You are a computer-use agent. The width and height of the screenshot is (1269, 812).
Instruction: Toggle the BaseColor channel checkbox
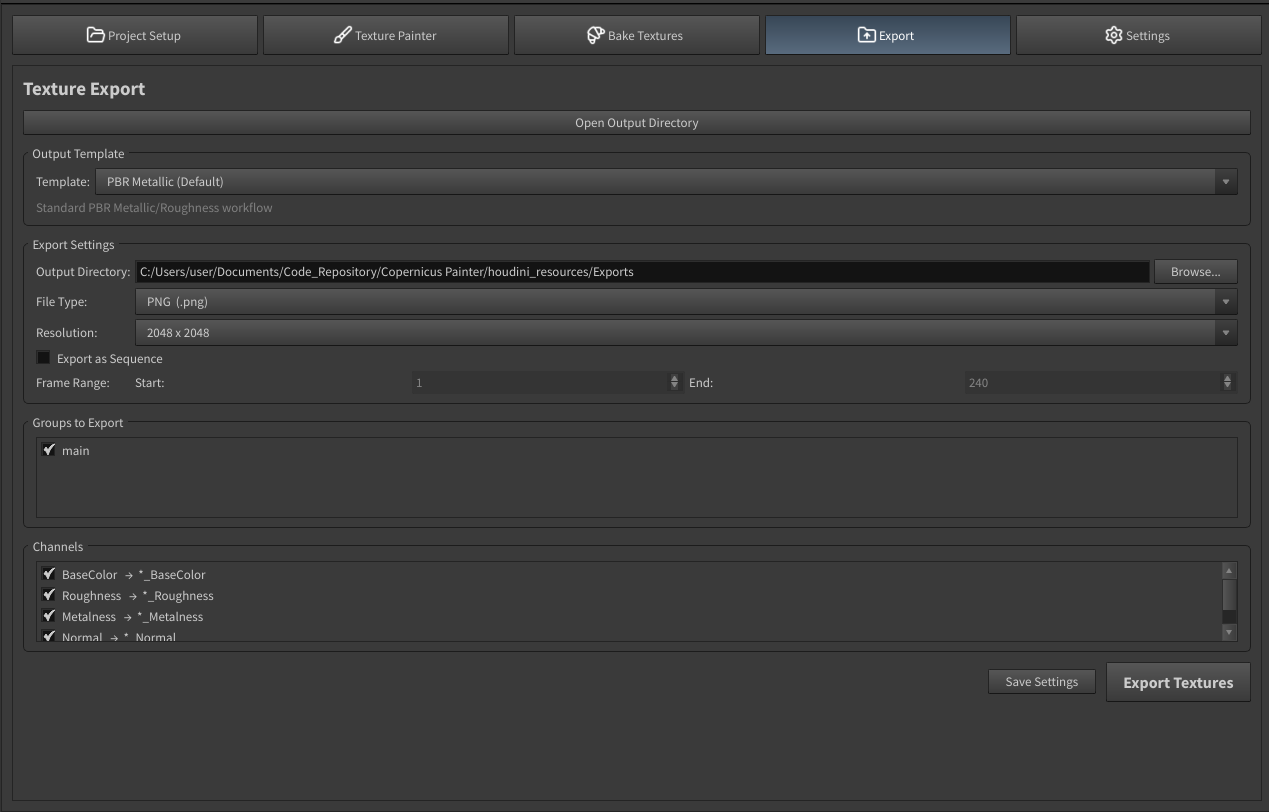[48, 574]
